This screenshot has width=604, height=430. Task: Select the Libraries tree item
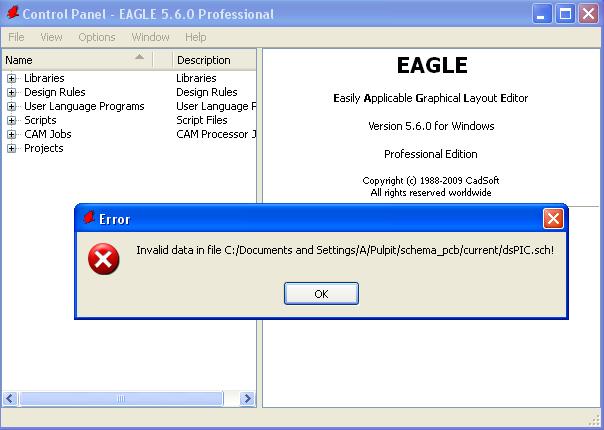tap(44, 78)
